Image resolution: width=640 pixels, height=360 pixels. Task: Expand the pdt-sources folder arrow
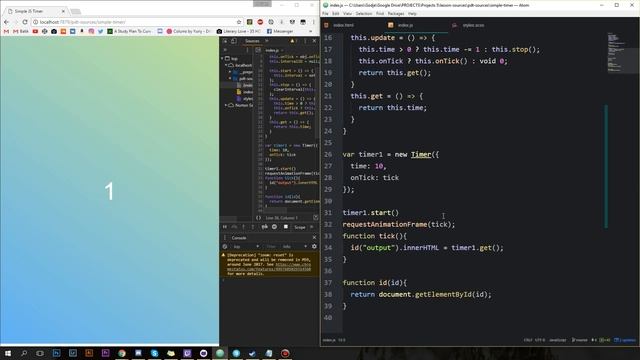click(x=230, y=78)
